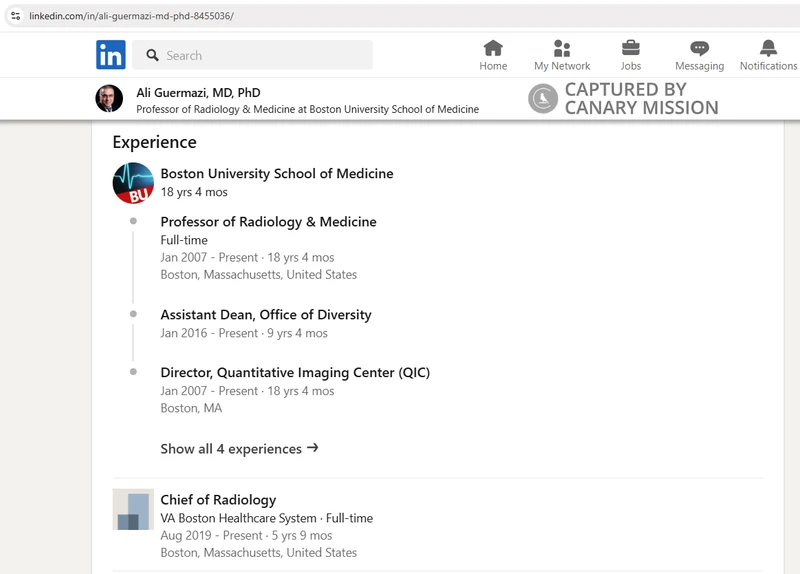The height and width of the screenshot is (574, 800).
Task: Open the Jobs briefcase icon
Action: pyautogui.click(x=631, y=48)
